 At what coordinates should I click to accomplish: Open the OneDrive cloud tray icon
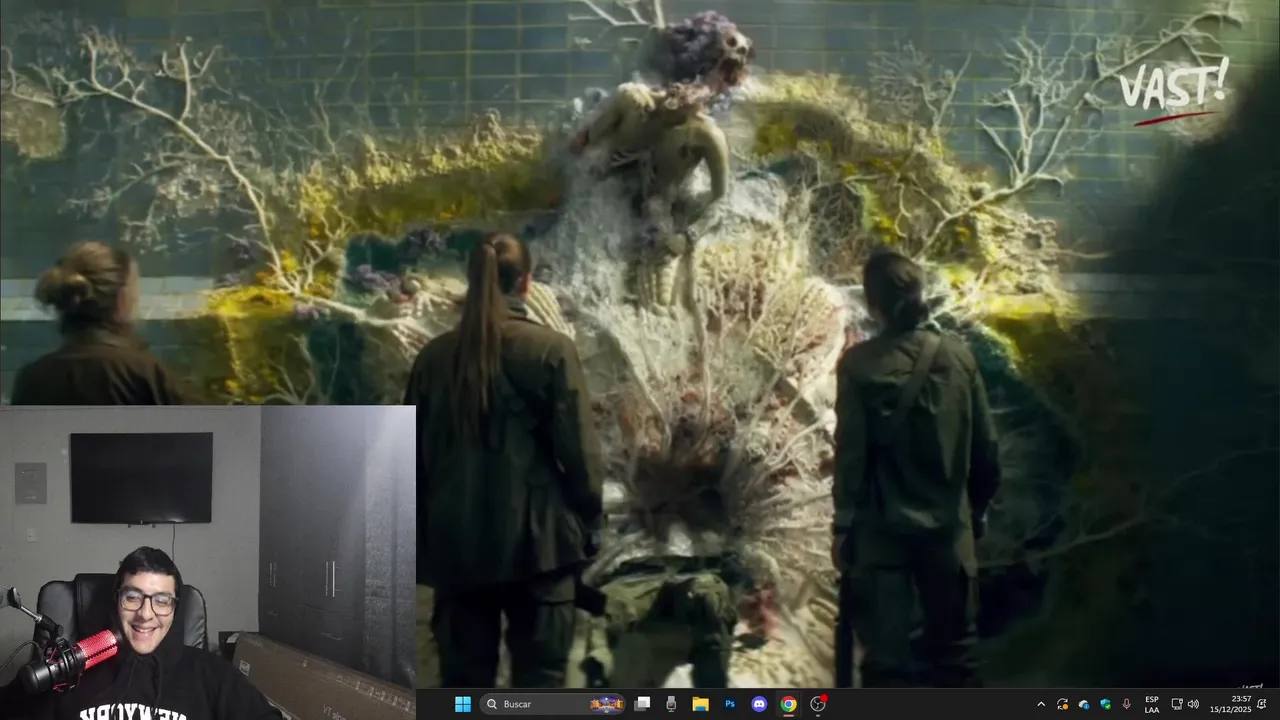pyautogui.click(x=1084, y=704)
